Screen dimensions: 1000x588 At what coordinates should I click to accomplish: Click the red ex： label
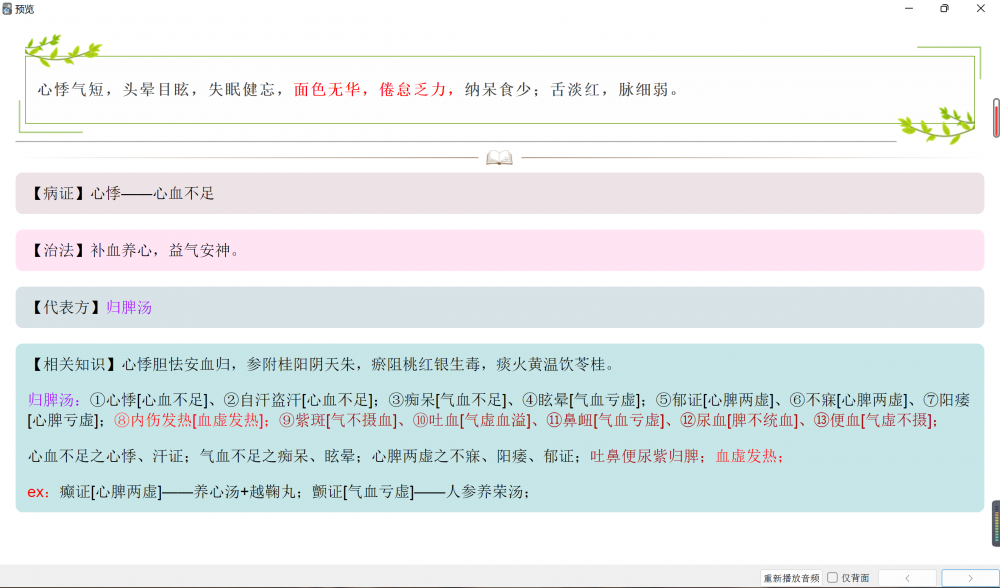(x=38, y=492)
